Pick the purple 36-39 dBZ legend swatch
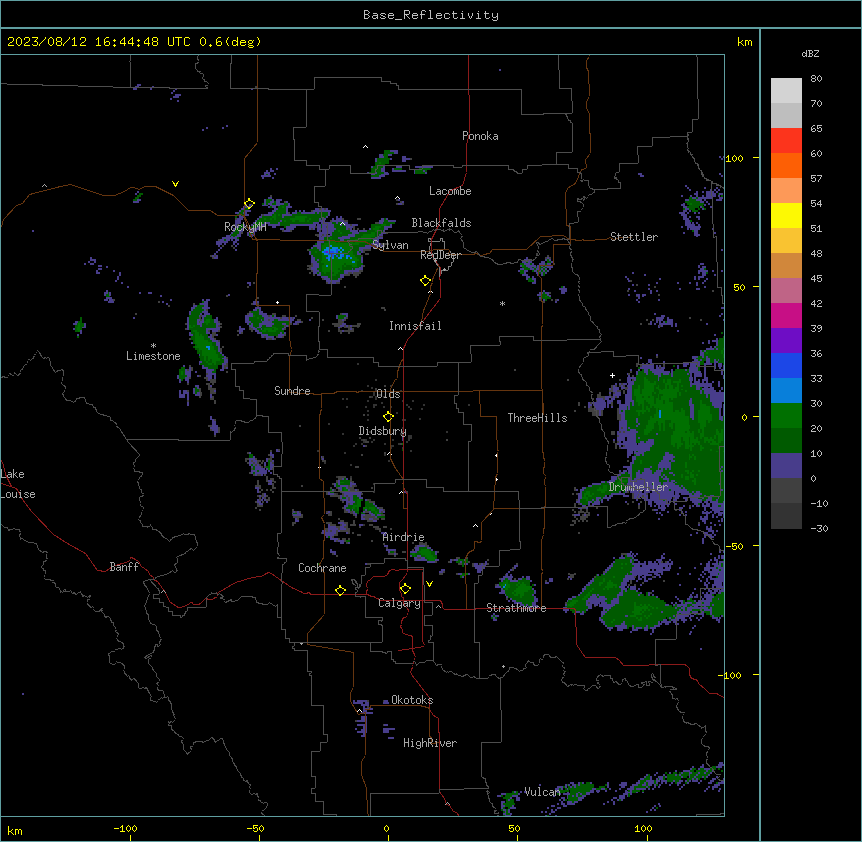The height and width of the screenshot is (842, 862). coord(786,340)
